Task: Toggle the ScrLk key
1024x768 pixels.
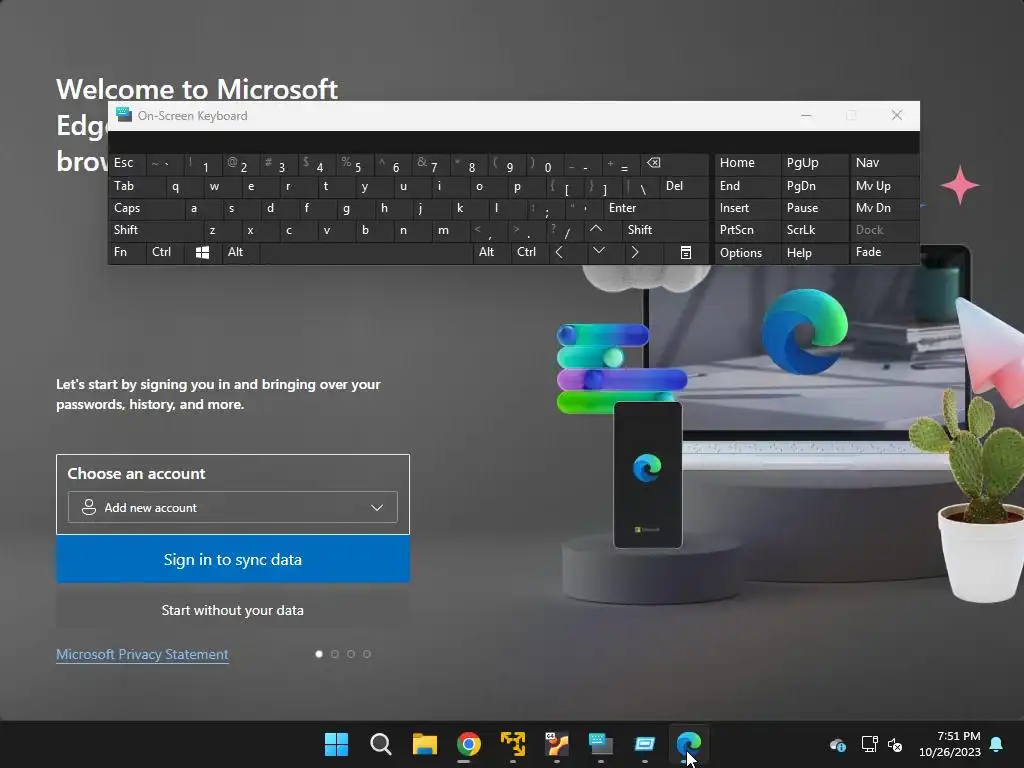Action: click(814, 230)
